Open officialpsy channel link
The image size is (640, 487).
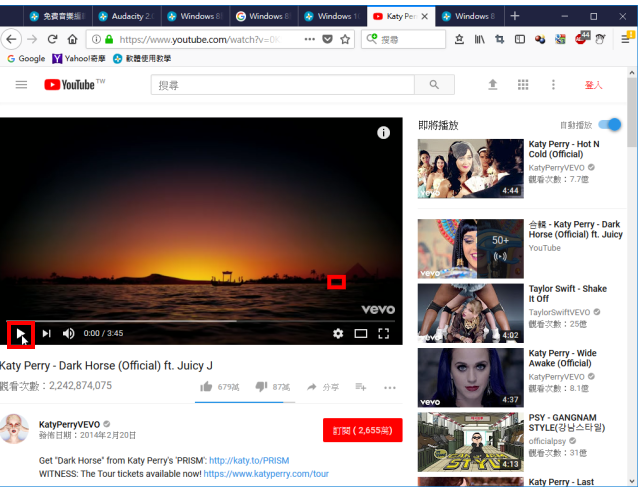(547, 441)
